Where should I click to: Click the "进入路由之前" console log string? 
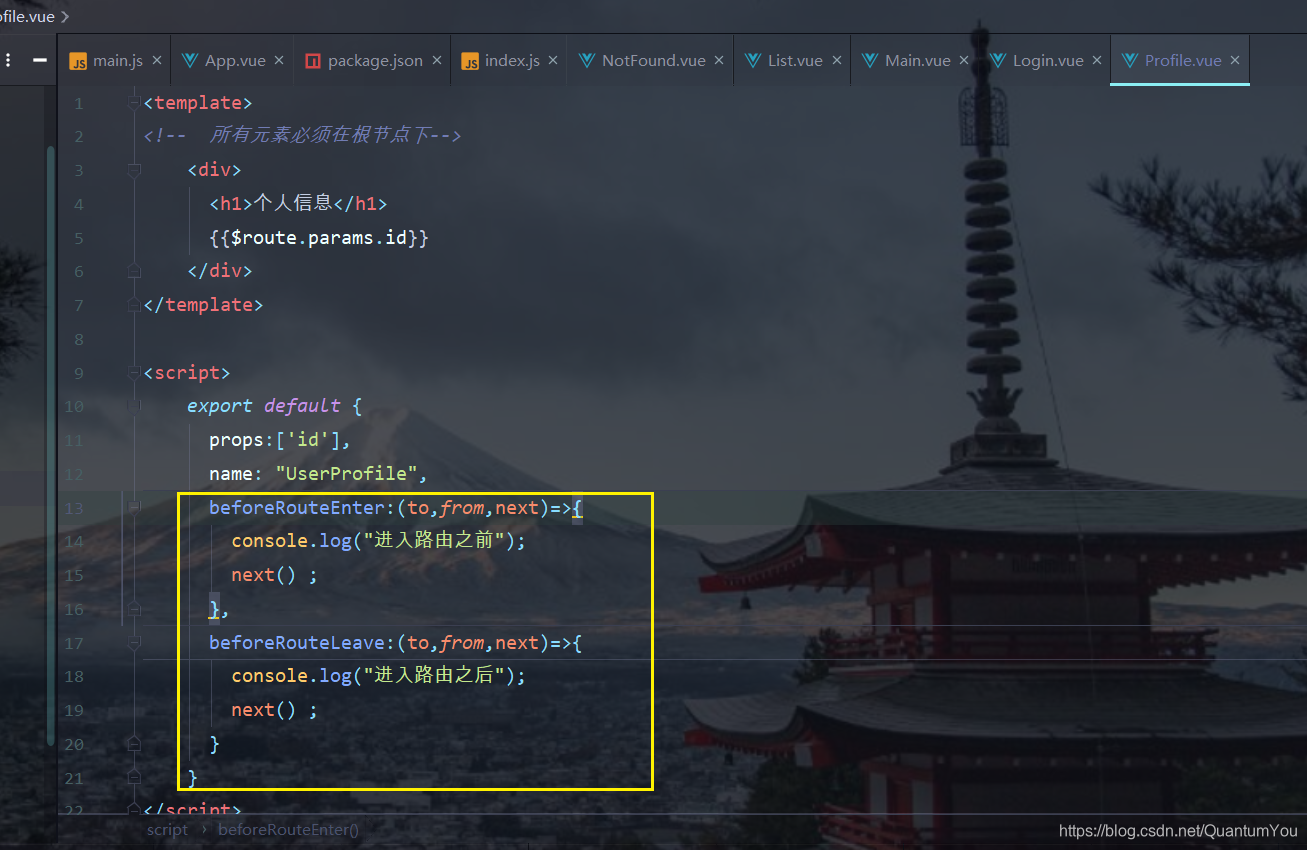pos(435,541)
